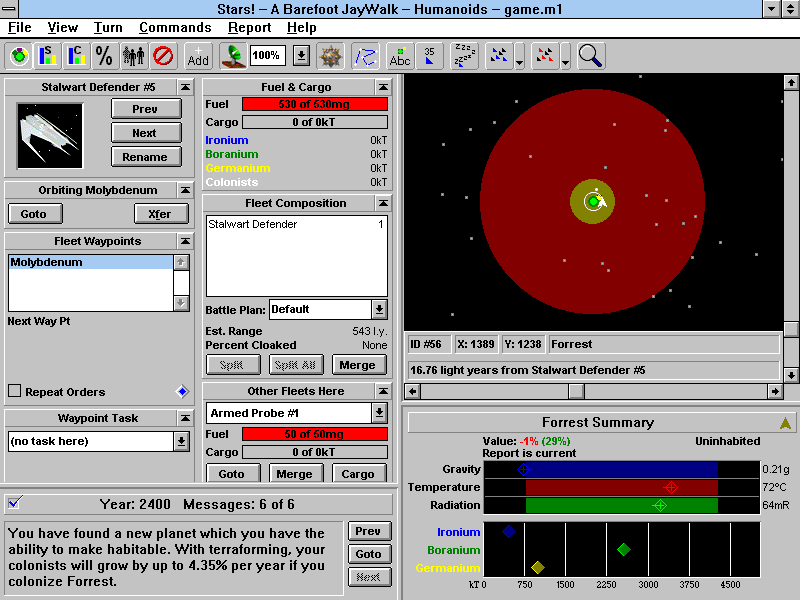Viewport: 800px width, 600px height.
Task: Toggle ship count display
Action: point(429,56)
